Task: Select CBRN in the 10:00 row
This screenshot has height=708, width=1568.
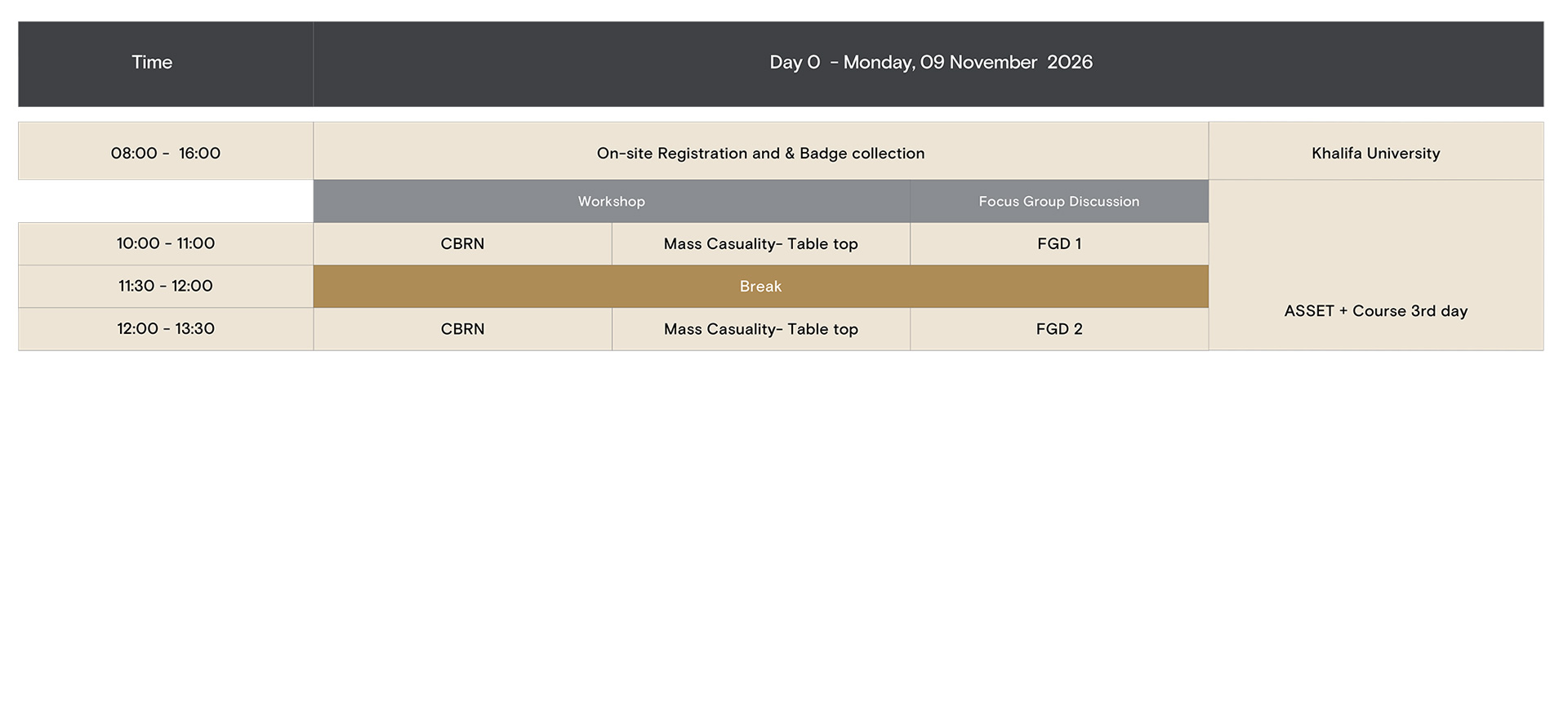Action: (x=462, y=244)
